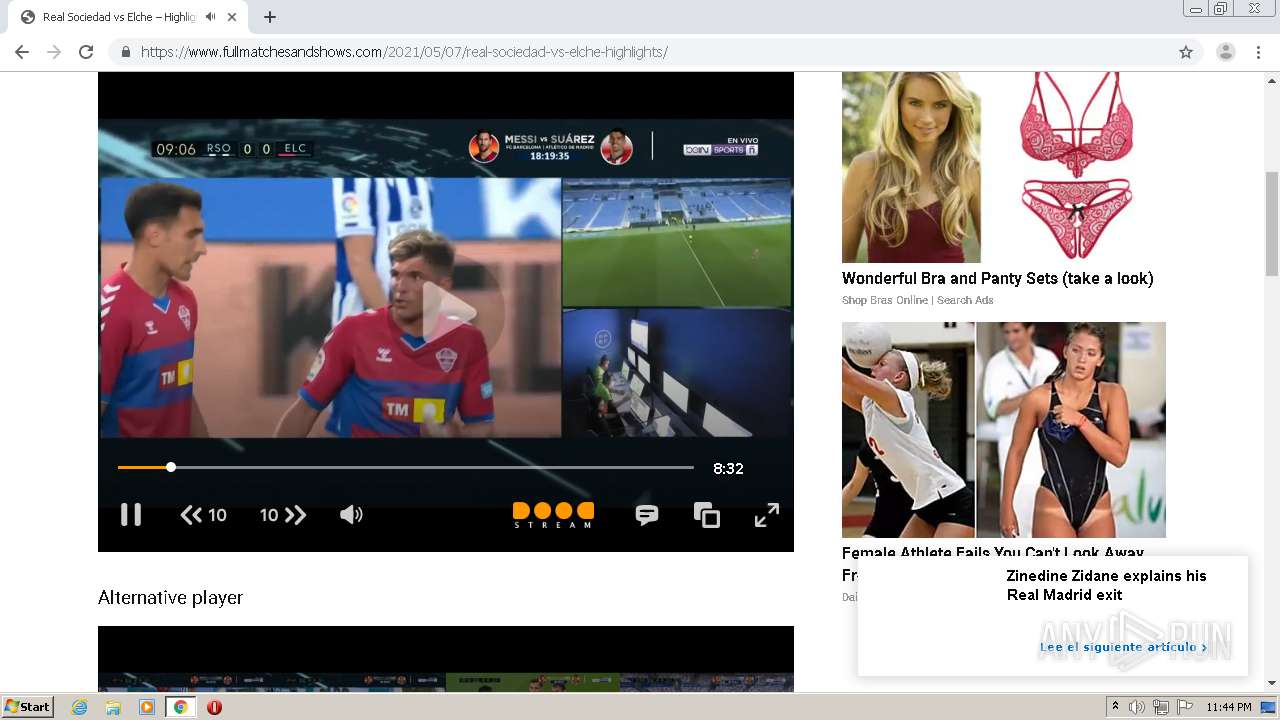Open Windows Explorer folder from taskbar

113,707
